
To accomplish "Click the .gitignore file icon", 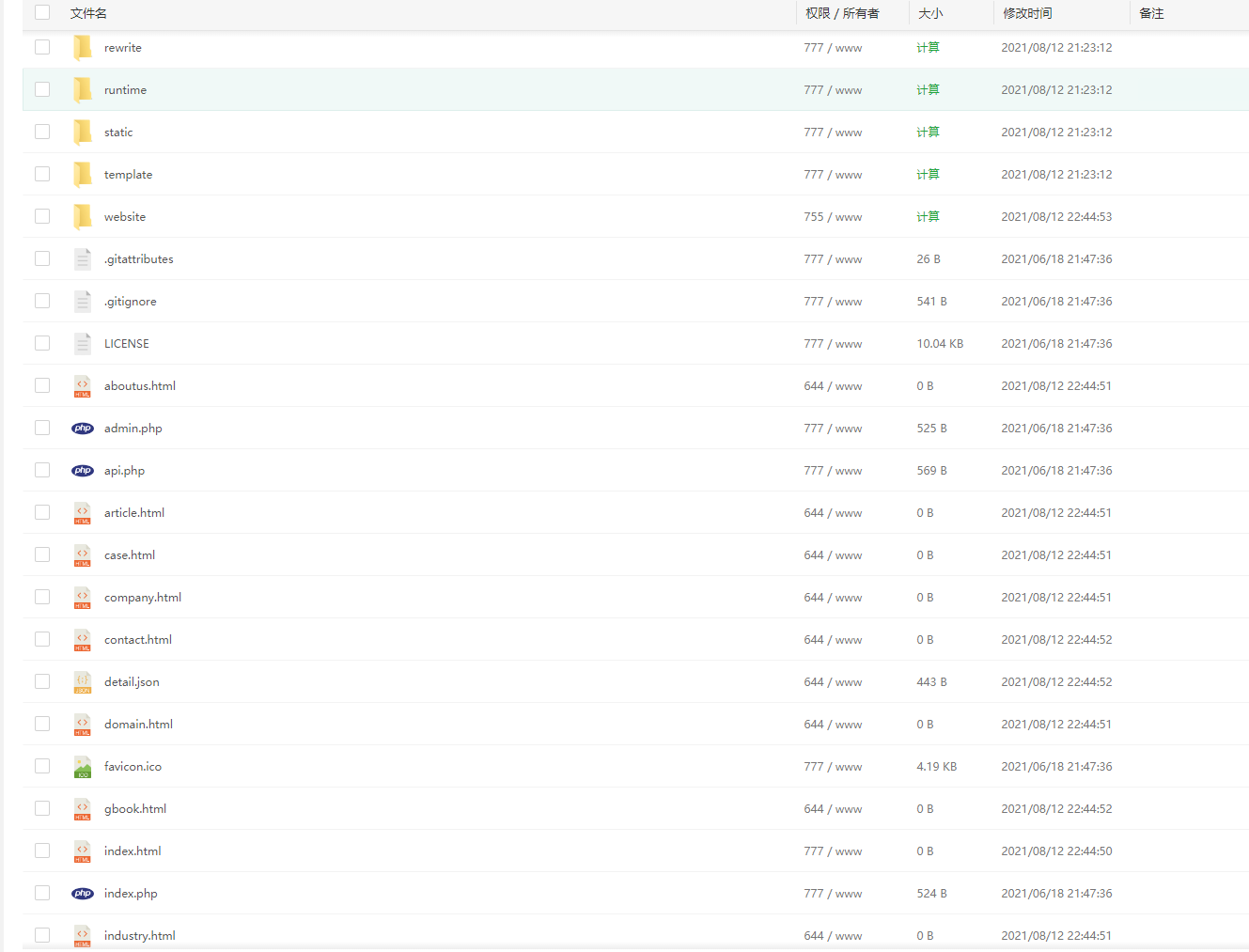I will pyautogui.click(x=83, y=301).
